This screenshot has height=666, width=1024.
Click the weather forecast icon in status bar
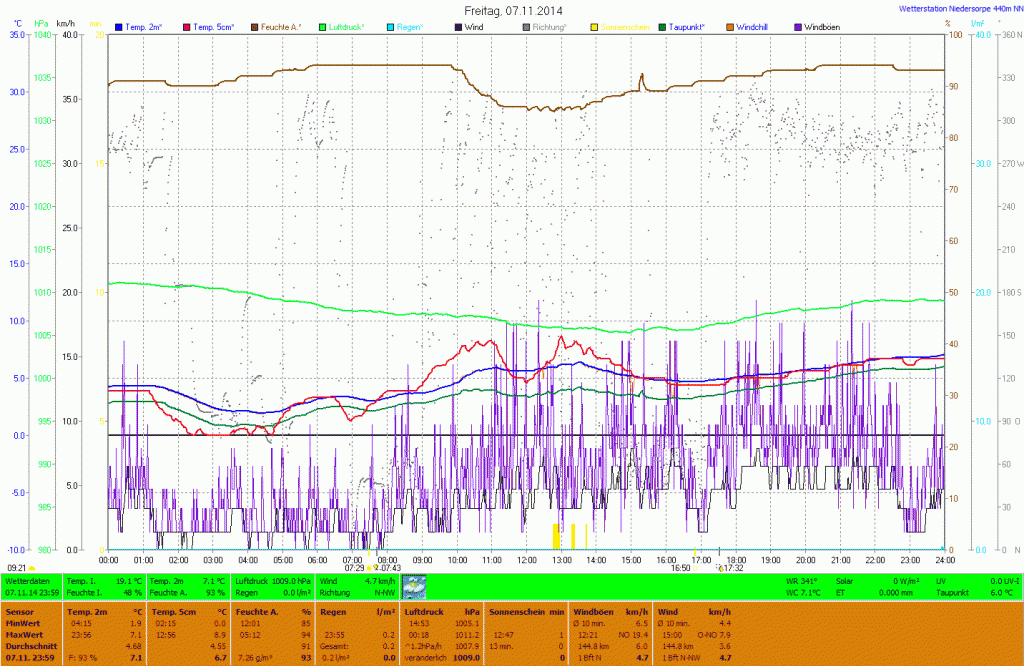tap(413, 586)
